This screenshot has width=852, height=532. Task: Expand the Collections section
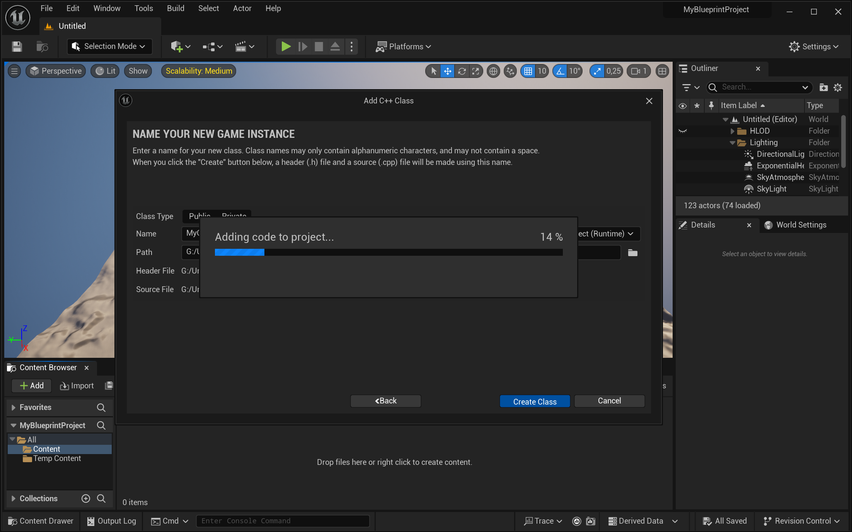[x=14, y=499]
